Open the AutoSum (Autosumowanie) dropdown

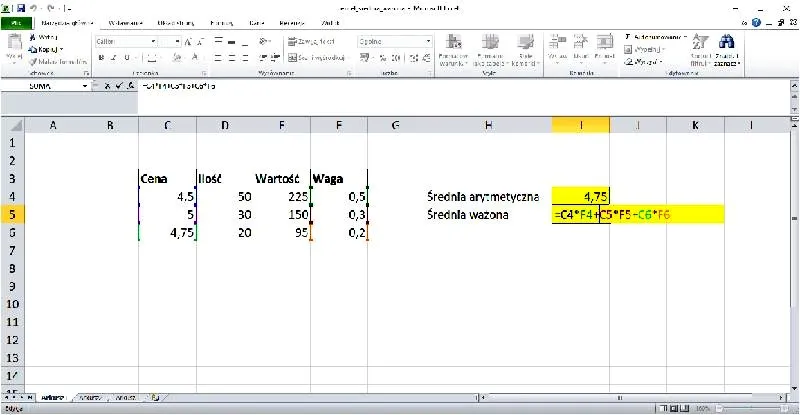pos(686,37)
